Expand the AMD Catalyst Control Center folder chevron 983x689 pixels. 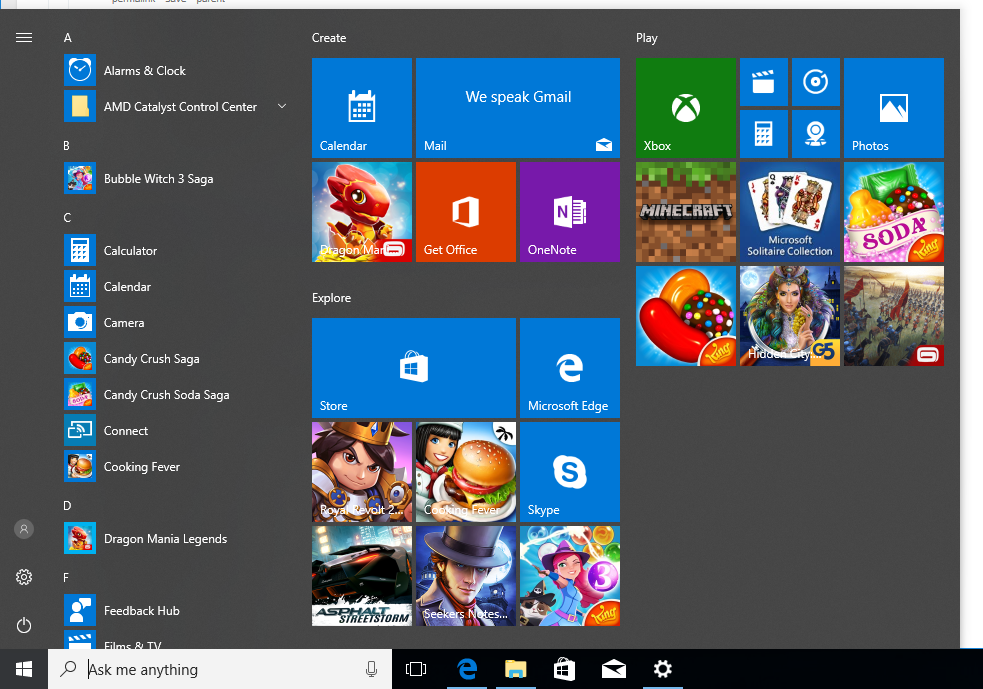click(282, 107)
